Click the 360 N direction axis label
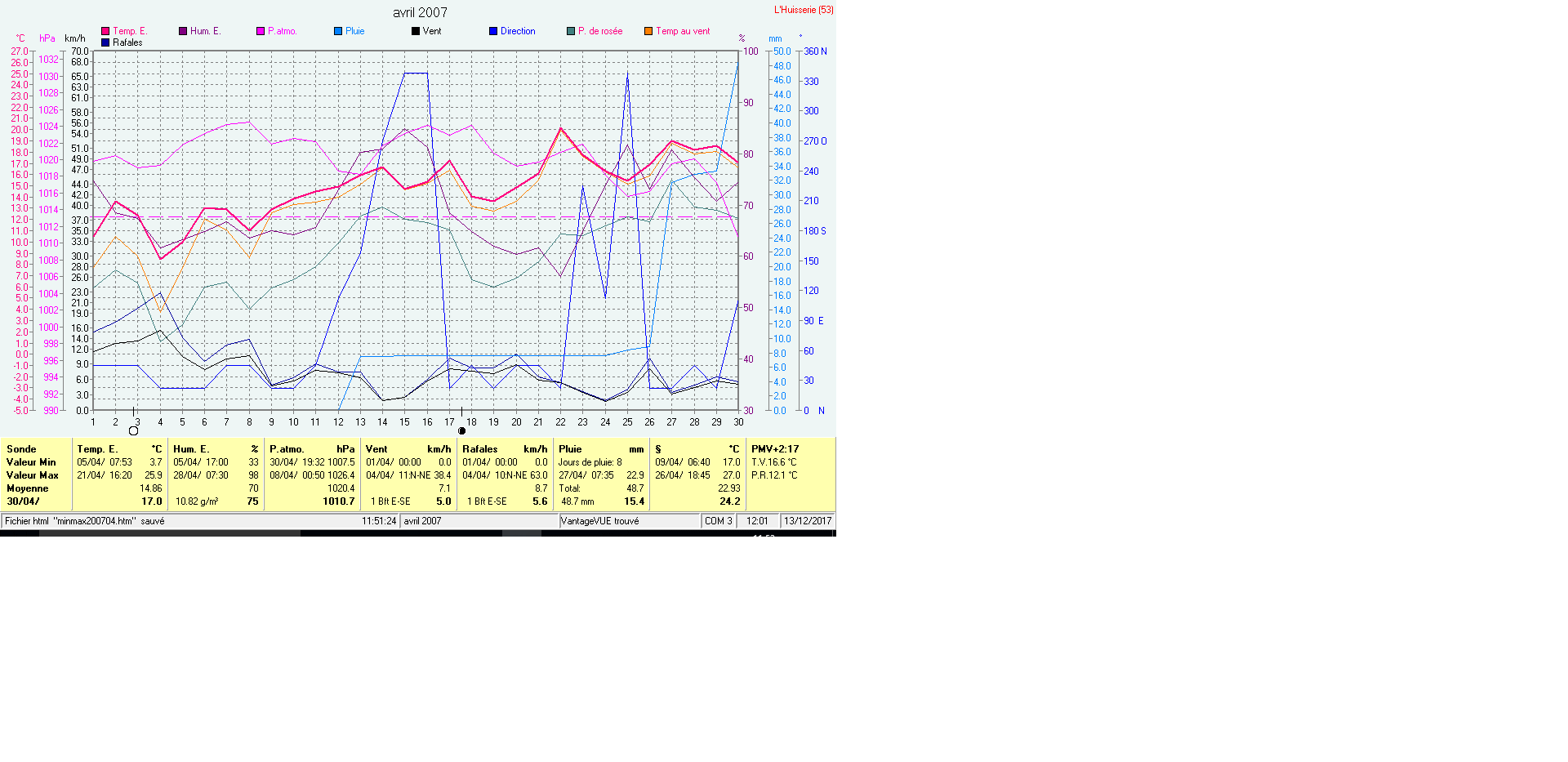The width and height of the screenshot is (1568, 762). (x=815, y=51)
